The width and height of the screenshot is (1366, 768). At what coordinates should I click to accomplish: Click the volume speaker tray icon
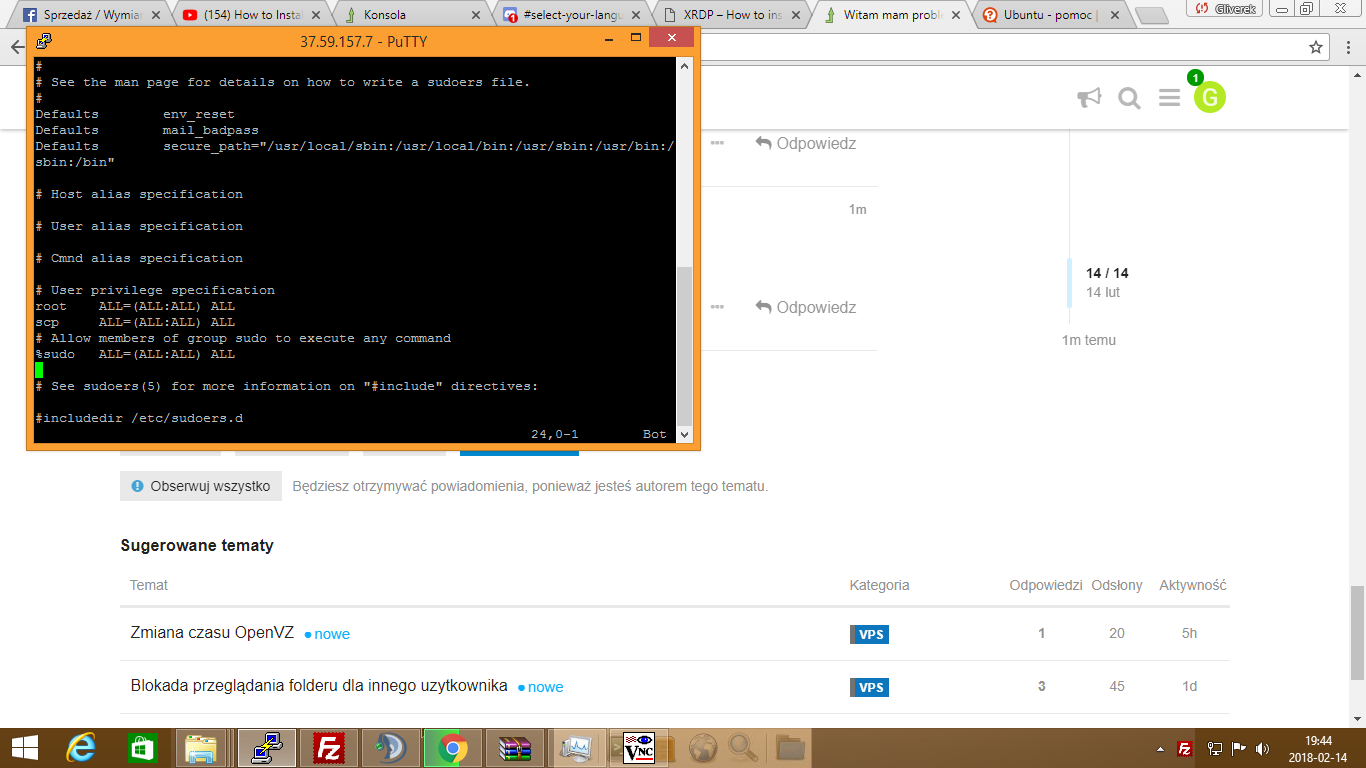[x=1262, y=748]
